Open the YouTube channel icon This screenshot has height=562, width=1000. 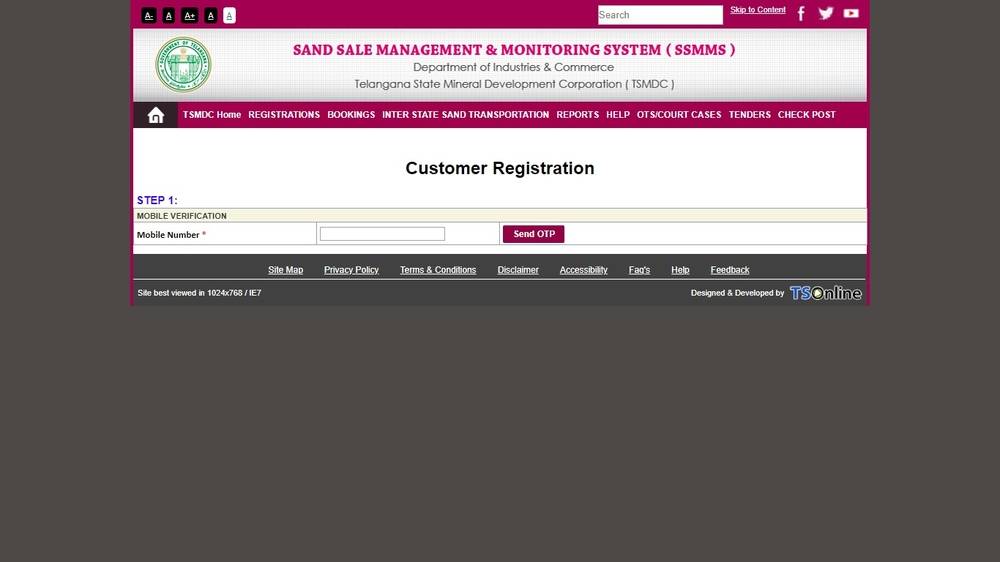tap(851, 13)
